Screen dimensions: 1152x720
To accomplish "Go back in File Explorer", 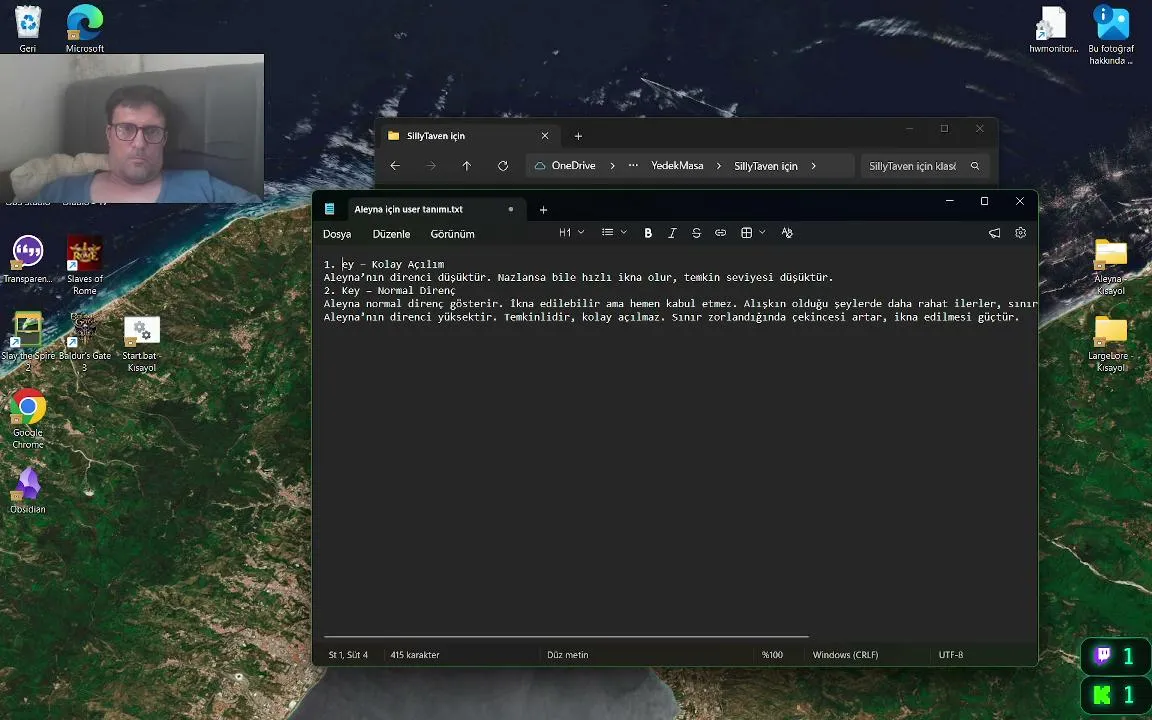I will (395, 166).
